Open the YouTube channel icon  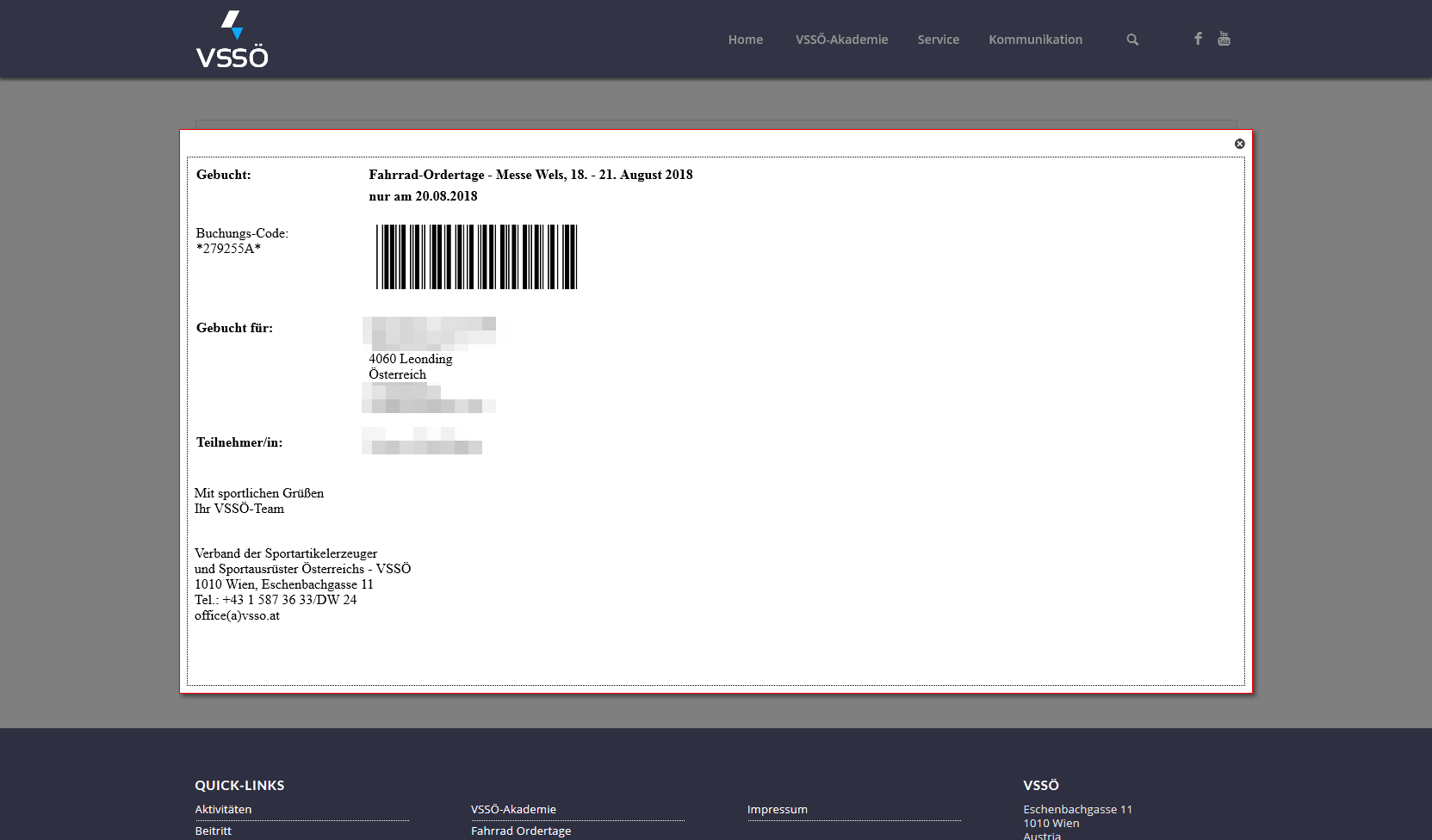coord(1224,39)
